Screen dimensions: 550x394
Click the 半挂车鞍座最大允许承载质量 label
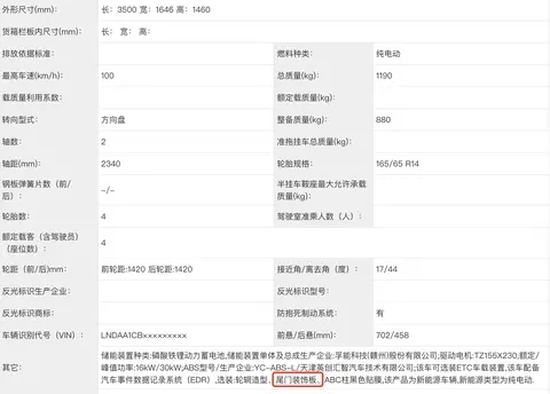322,190
